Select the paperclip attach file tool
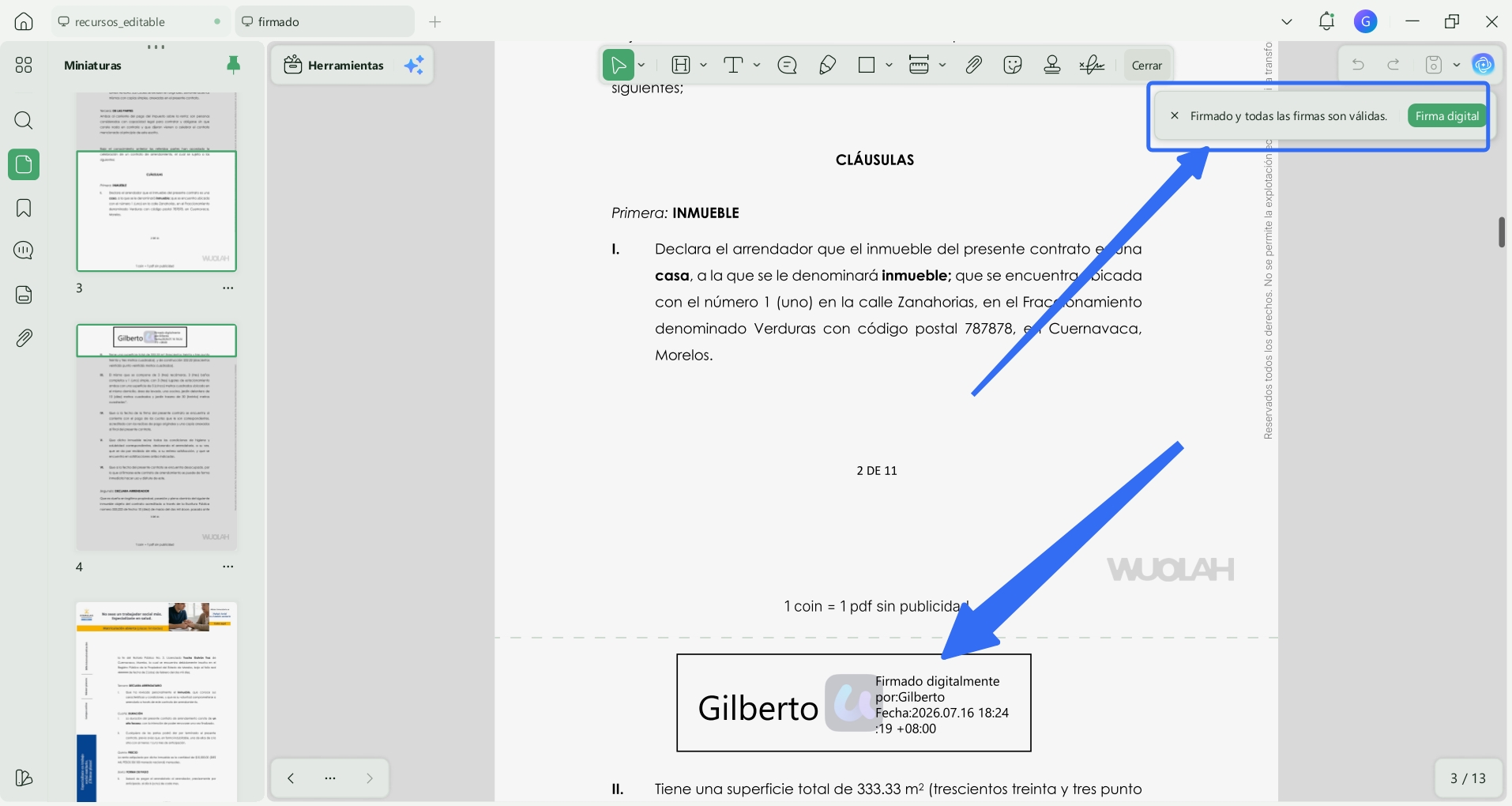 point(973,65)
